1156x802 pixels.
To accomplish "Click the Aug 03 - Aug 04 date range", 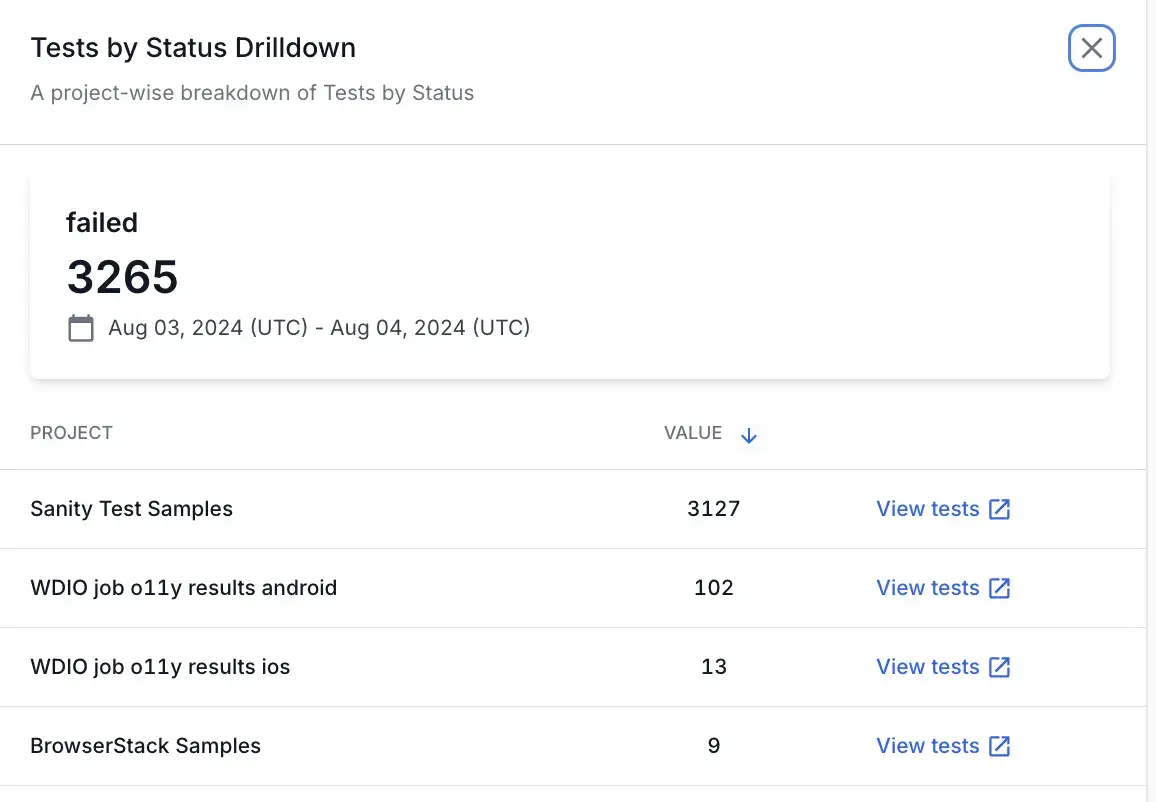I will point(319,328).
